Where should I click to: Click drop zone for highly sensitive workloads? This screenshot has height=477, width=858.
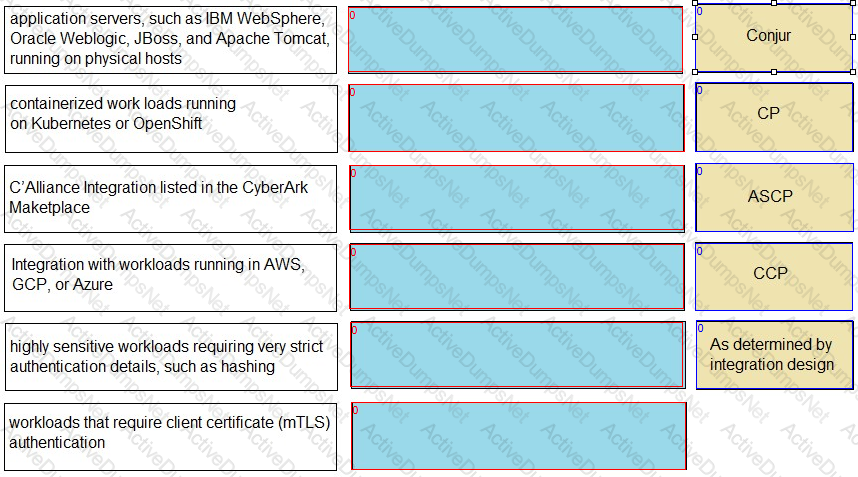[518, 355]
